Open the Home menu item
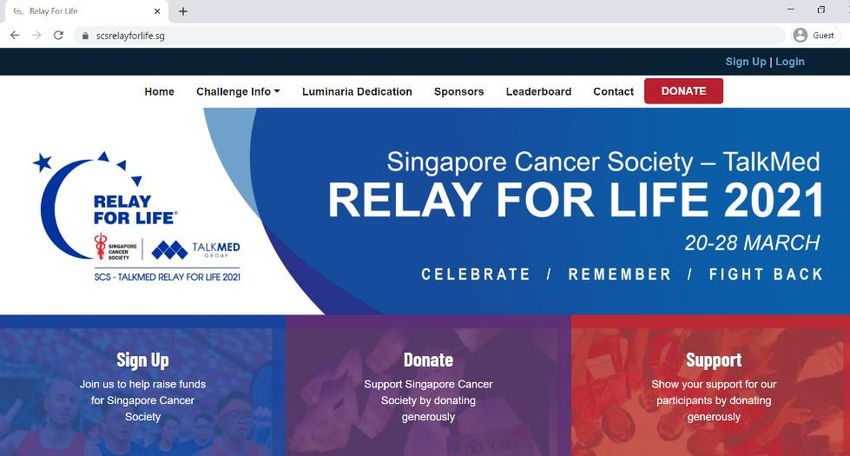850x456 pixels. 159,92
